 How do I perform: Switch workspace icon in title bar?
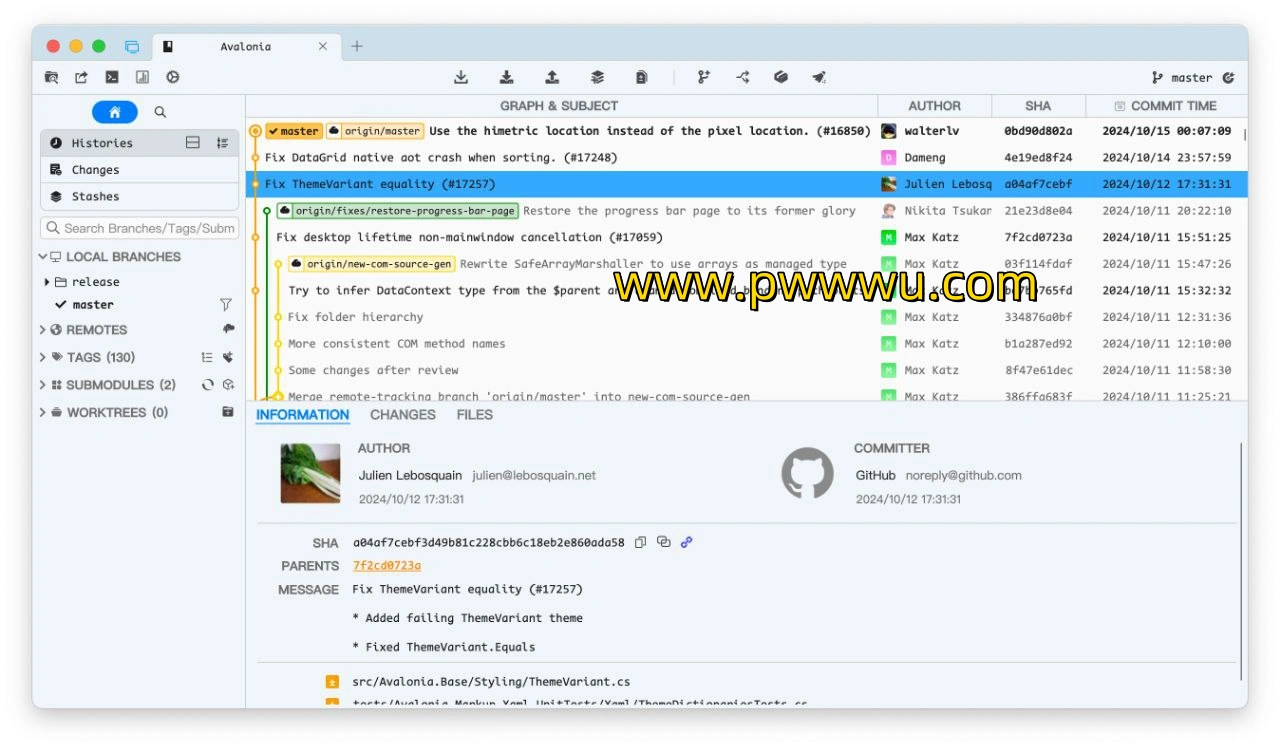tap(132, 46)
